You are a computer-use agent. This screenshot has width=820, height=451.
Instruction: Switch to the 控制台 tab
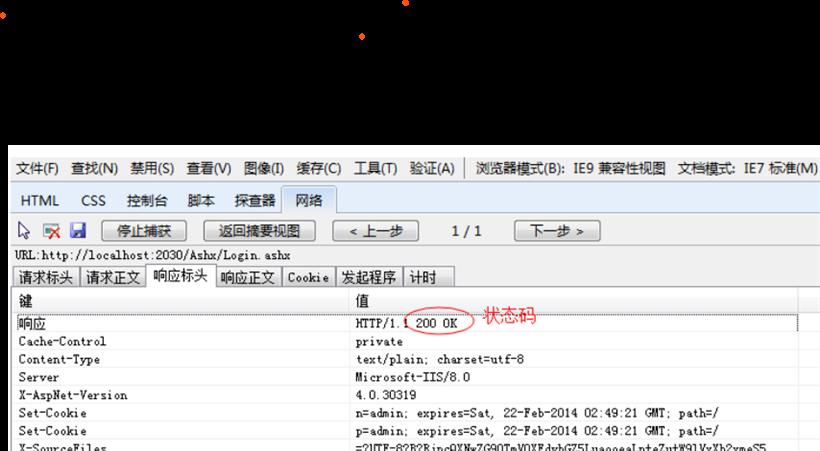pos(146,200)
